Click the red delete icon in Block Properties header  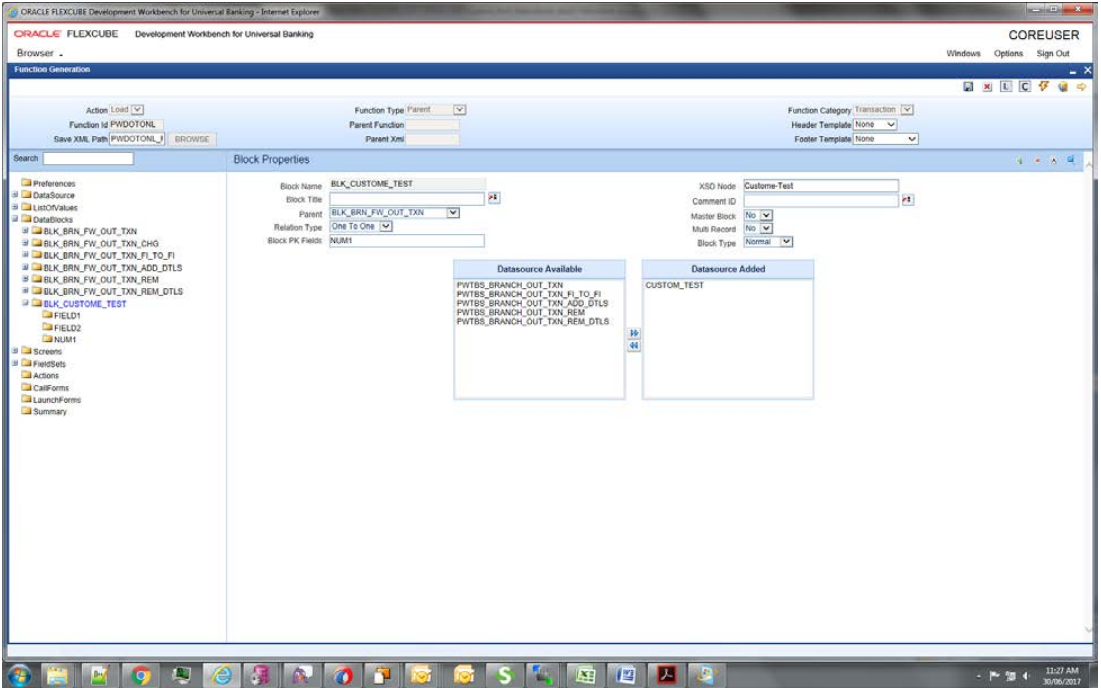click(x=1037, y=161)
